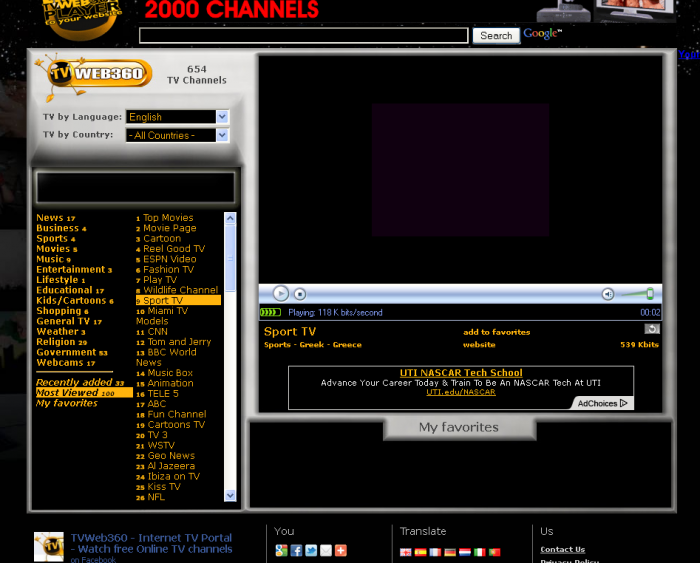The image size is (700, 563).
Task: Open My favorites in the sidebar
Action: [x=67, y=403]
